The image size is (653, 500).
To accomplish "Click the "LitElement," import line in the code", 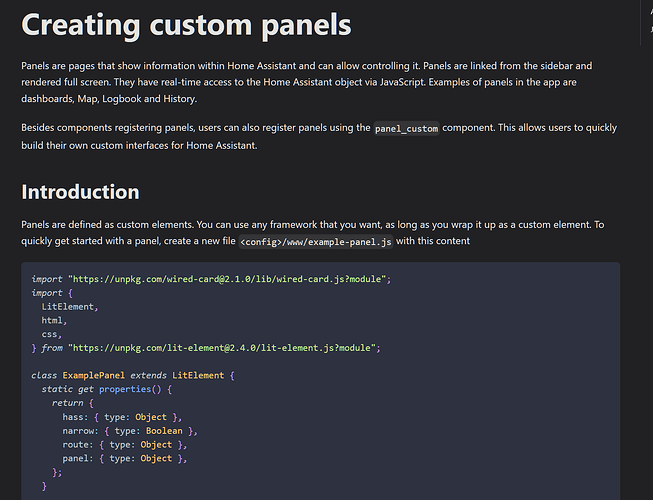I will [70, 306].
